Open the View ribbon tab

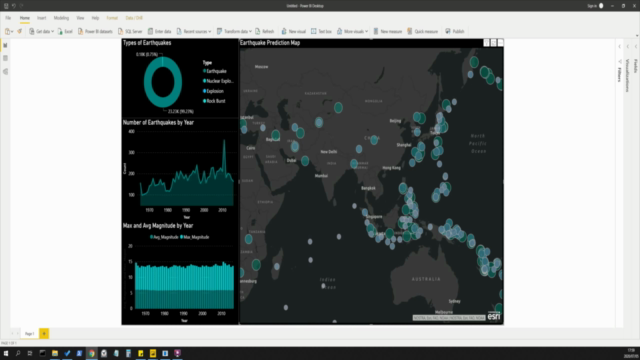[80, 18]
